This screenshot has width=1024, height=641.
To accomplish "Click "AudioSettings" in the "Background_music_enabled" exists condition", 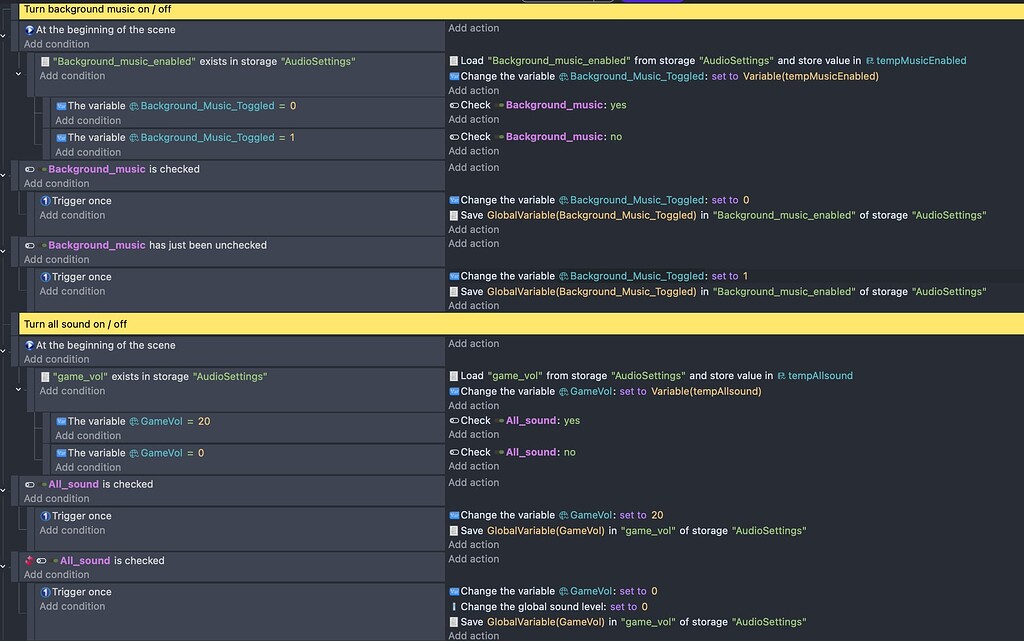I will (x=318, y=61).
